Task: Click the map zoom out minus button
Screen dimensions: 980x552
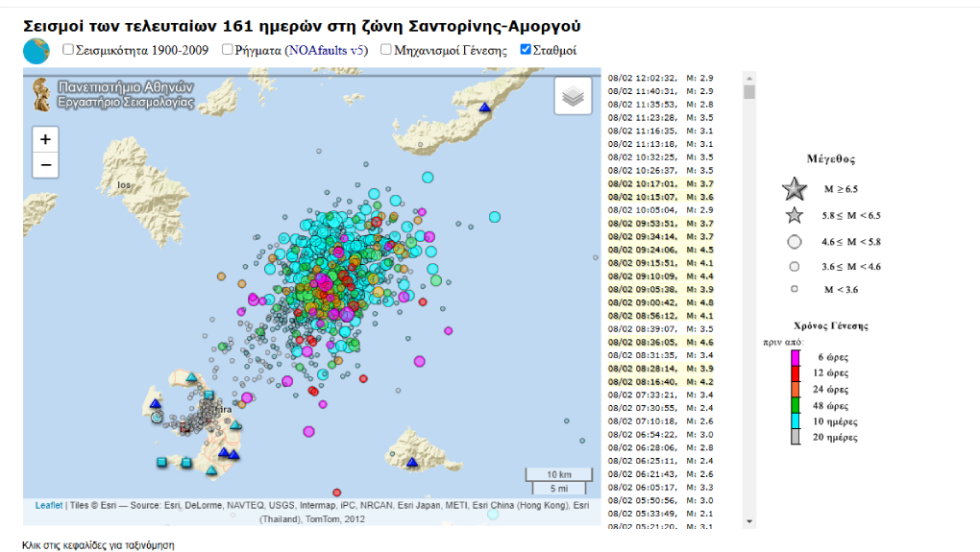Action: [46, 165]
